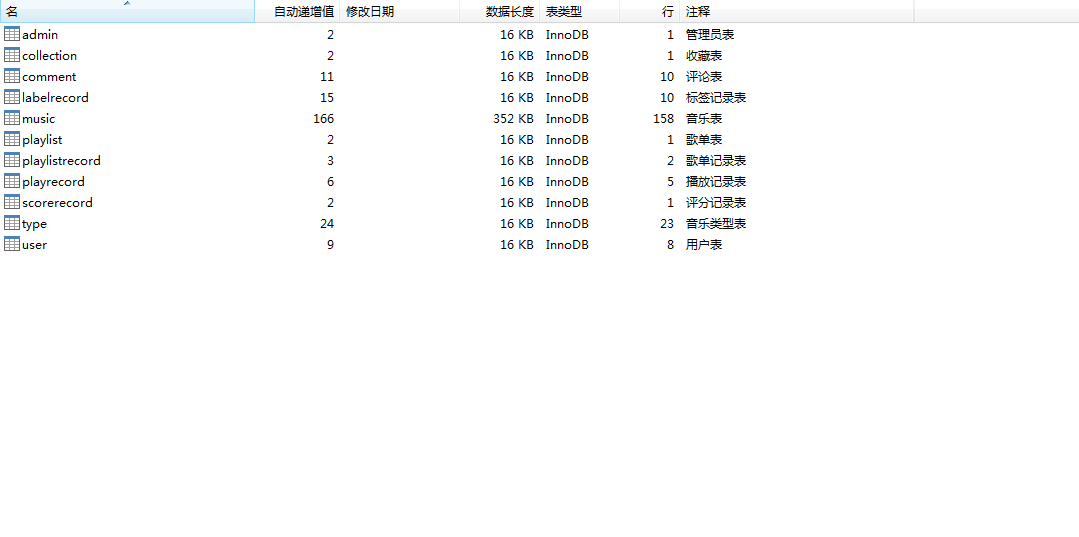Click the 23 row count value
Image resolution: width=1079 pixels, height=537 pixels.
(x=667, y=224)
